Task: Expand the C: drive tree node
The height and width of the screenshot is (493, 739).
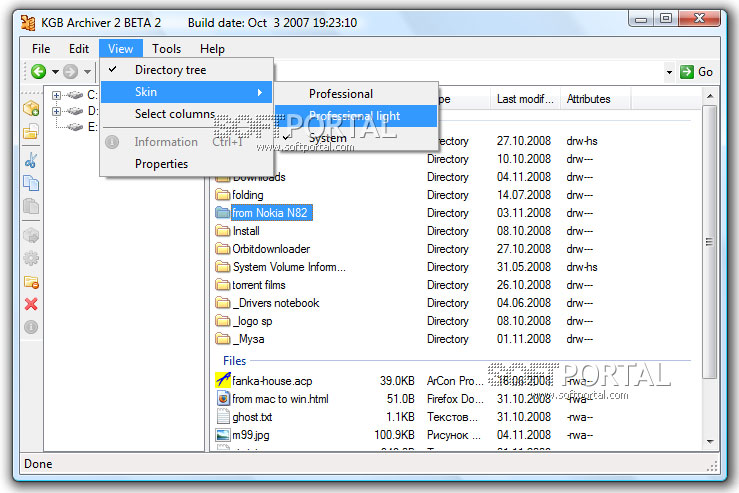Action: click(x=56, y=95)
